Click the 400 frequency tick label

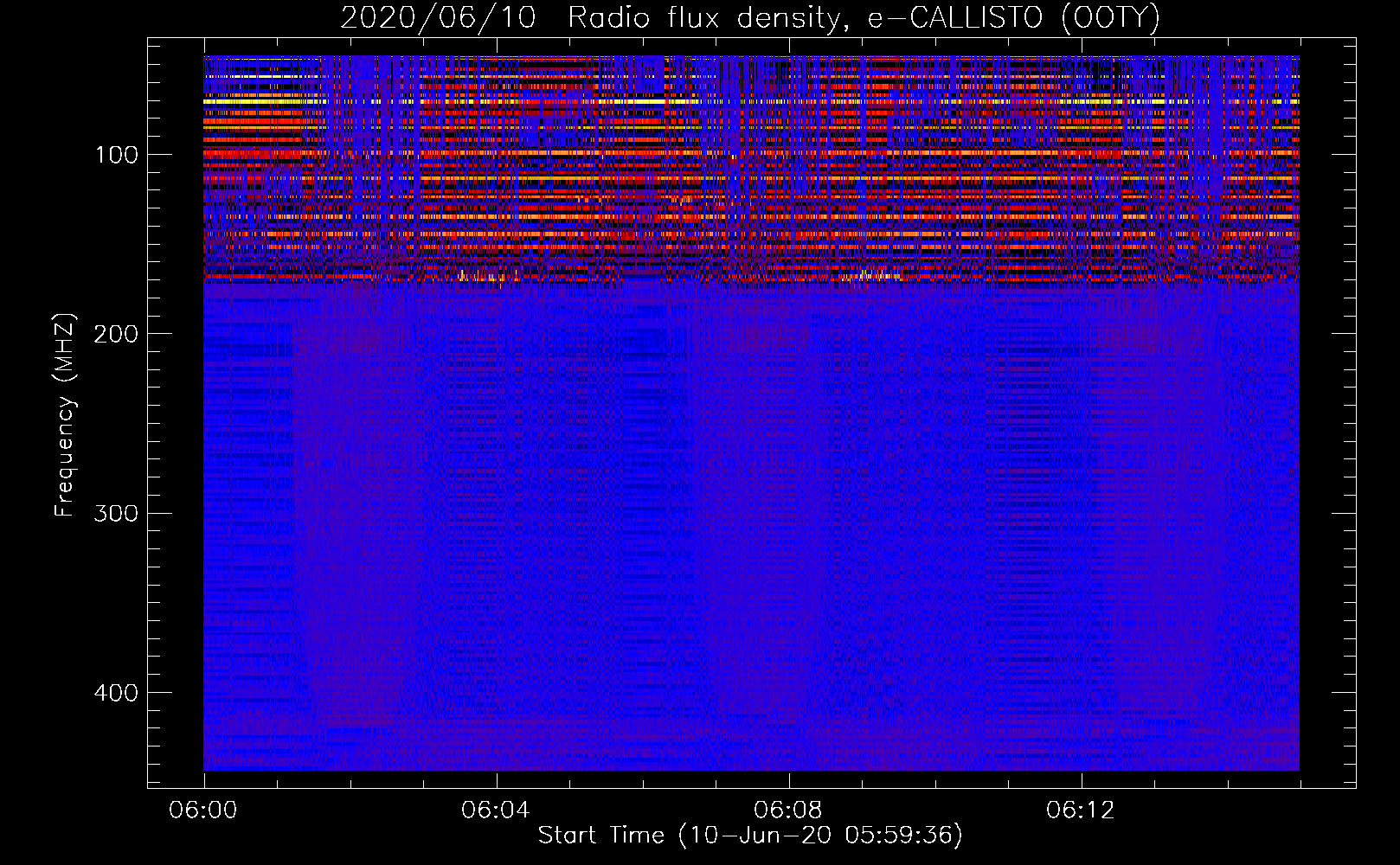pos(116,693)
